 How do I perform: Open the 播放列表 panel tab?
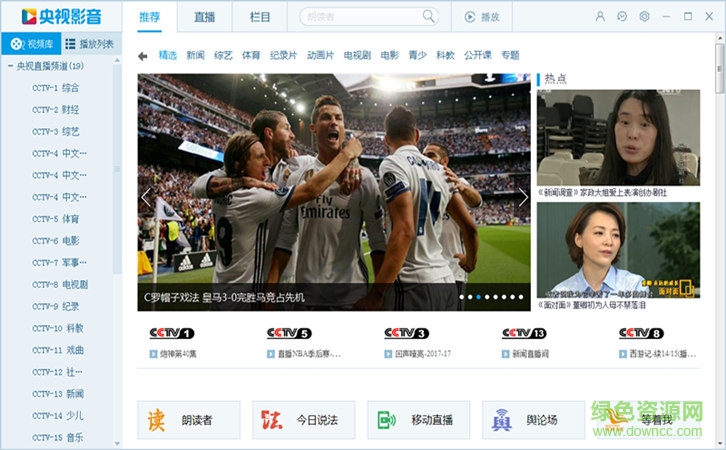[x=90, y=44]
